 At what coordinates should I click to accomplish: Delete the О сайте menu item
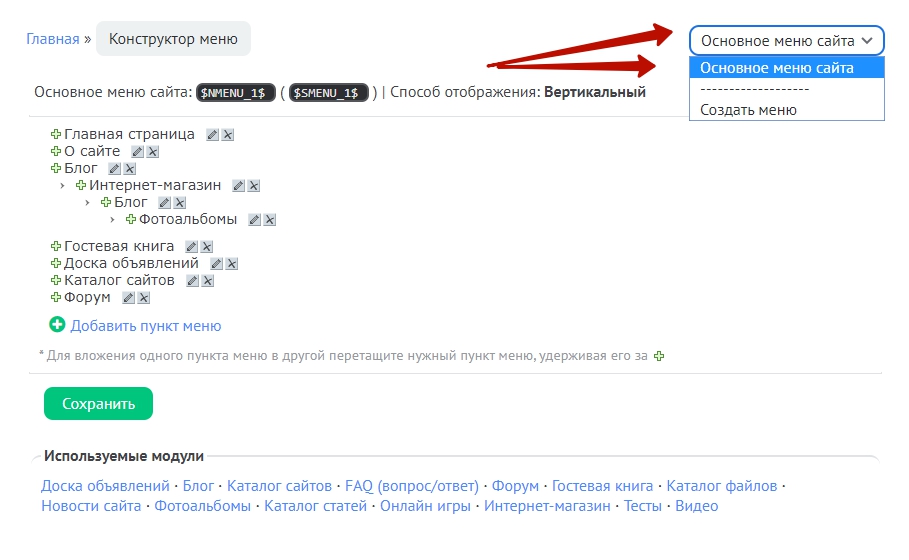(x=153, y=152)
